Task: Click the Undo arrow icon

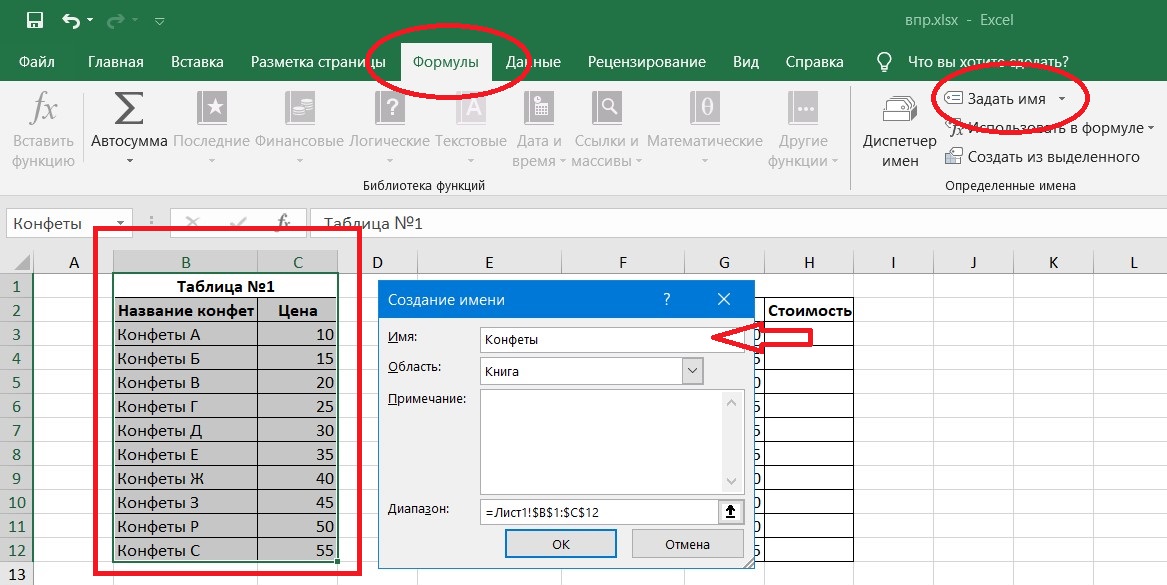Action: [71, 21]
